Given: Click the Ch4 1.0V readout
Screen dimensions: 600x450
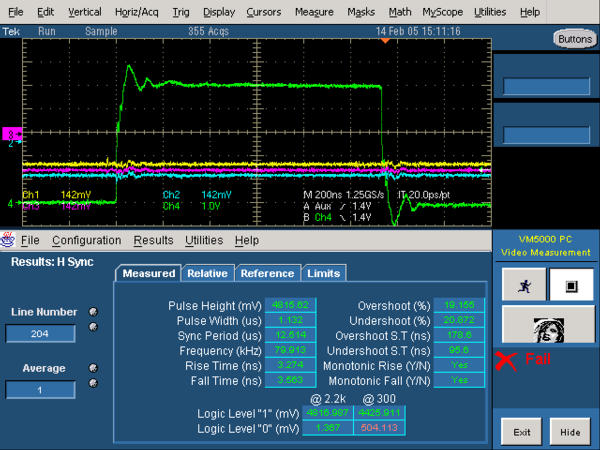Looking at the screenshot, I should 191,206.
